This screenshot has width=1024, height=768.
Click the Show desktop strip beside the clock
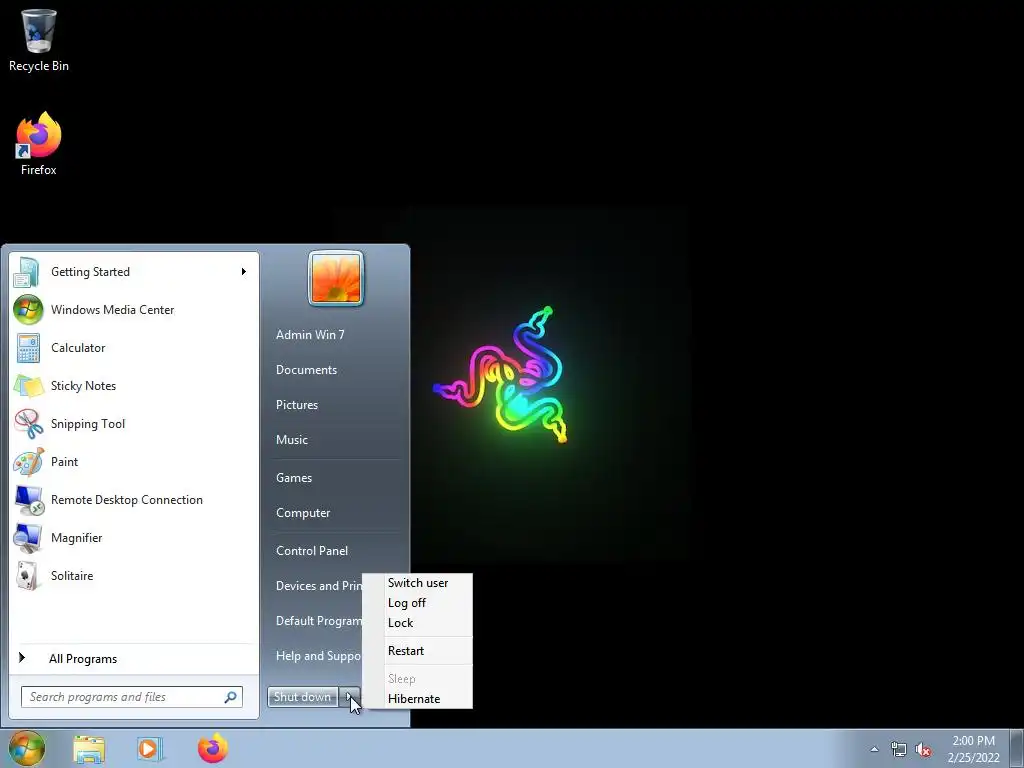pos(1017,749)
